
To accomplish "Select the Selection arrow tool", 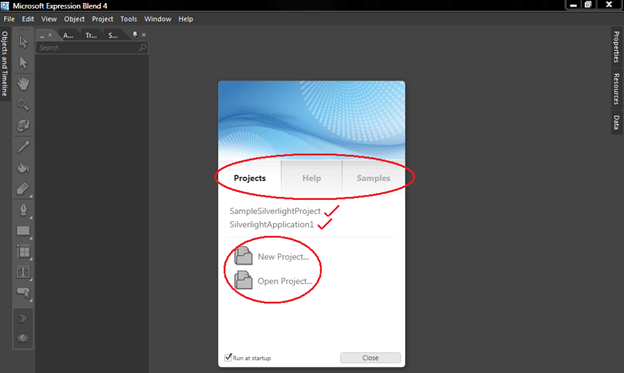I will [x=23, y=42].
